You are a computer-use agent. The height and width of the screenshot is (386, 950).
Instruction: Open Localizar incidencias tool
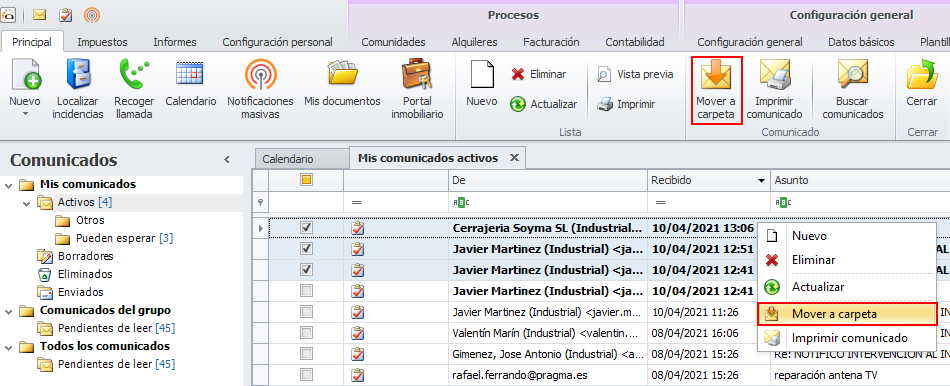79,89
